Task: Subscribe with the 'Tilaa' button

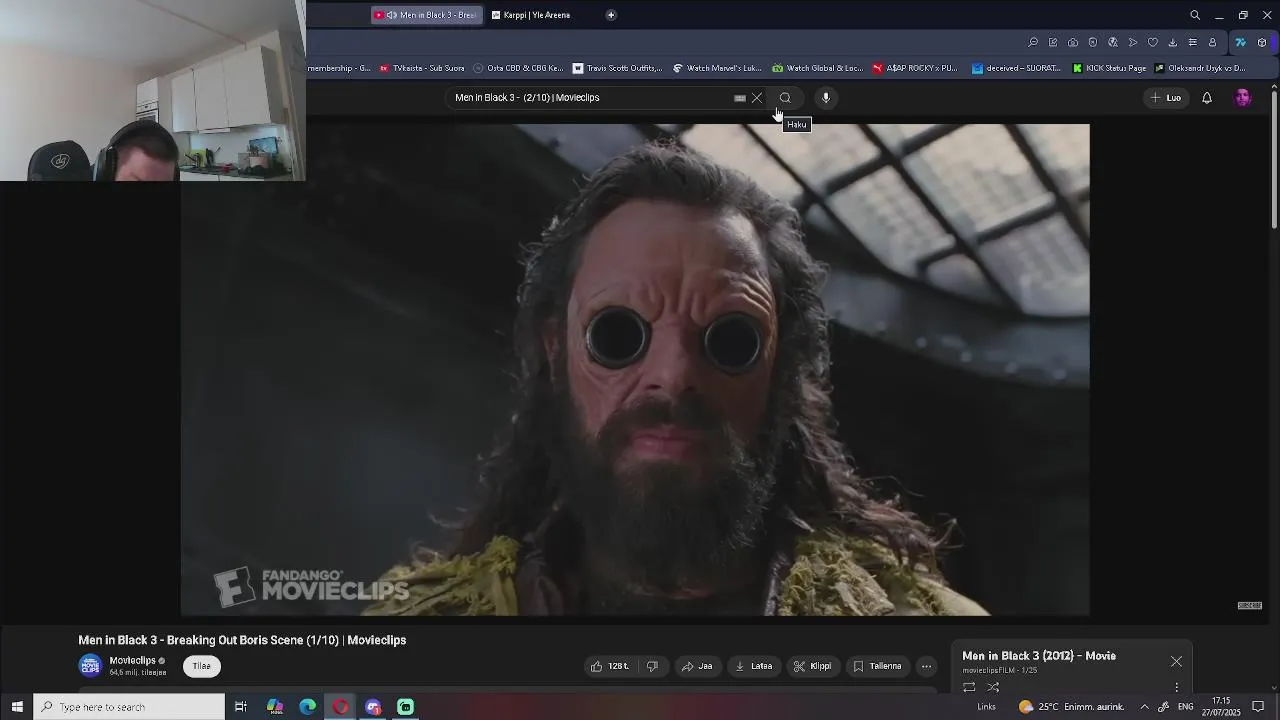Action: click(202, 666)
